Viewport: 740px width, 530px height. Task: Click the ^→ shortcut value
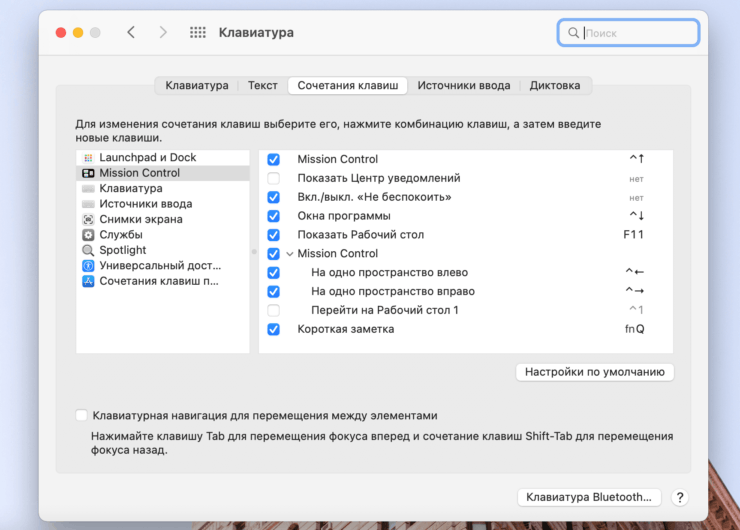point(635,291)
